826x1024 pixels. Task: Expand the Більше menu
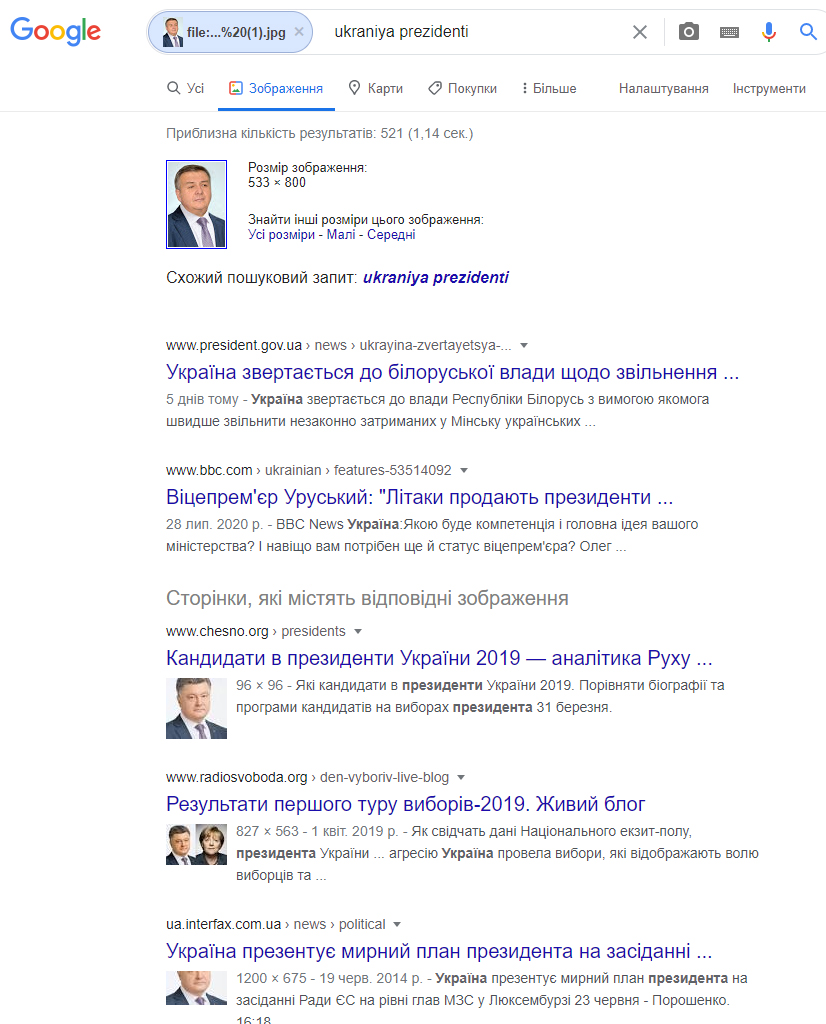click(548, 88)
